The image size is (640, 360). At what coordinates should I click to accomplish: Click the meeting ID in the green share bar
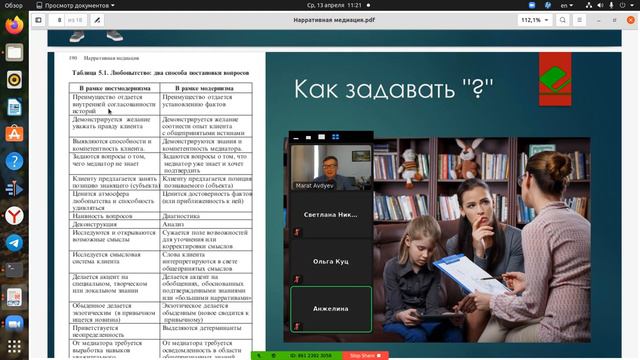[x=311, y=356]
